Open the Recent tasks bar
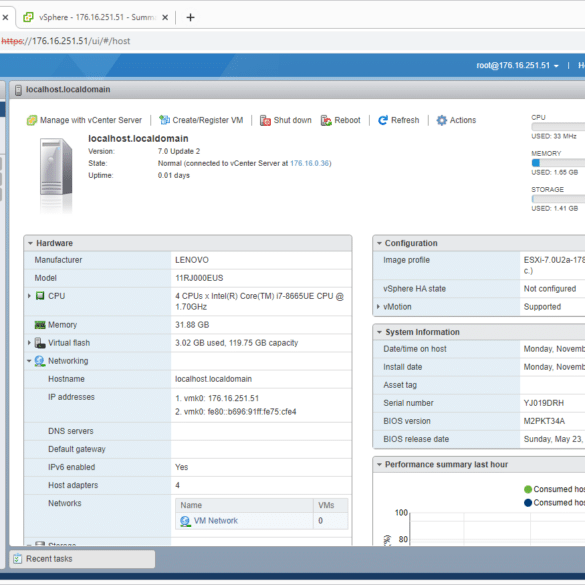Image resolution: width=585 pixels, height=585 pixels. pos(82,559)
